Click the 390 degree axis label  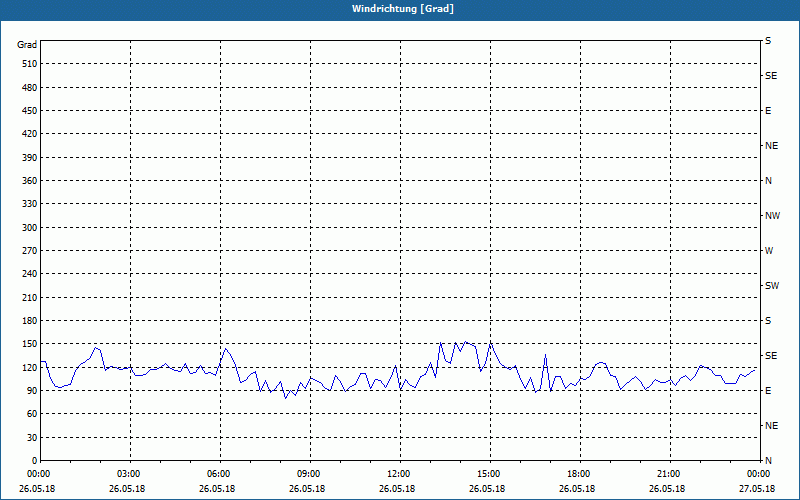30,157
